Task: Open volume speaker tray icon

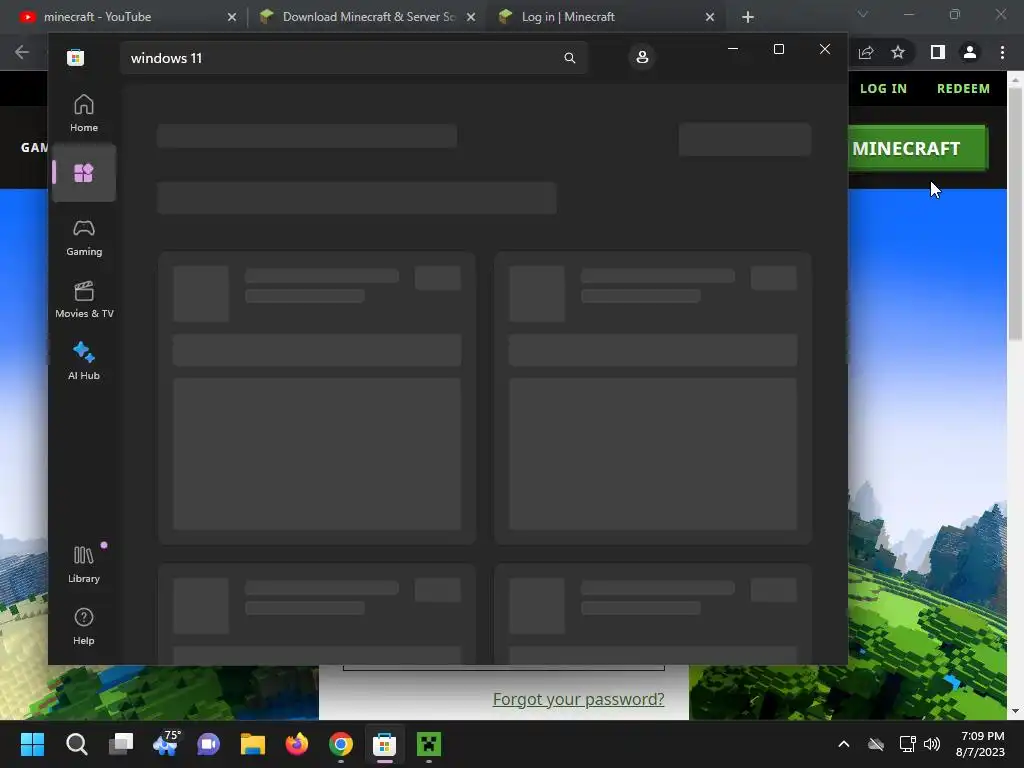Action: point(932,744)
